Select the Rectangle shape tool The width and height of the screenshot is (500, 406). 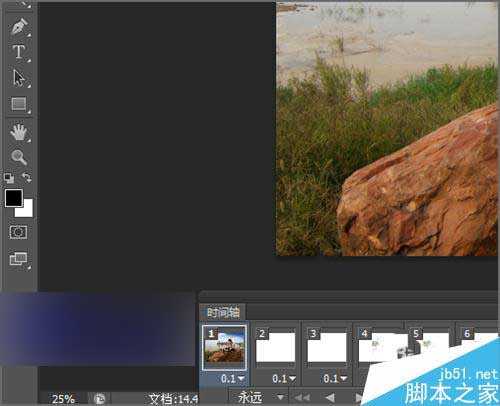tap(19, 104)
